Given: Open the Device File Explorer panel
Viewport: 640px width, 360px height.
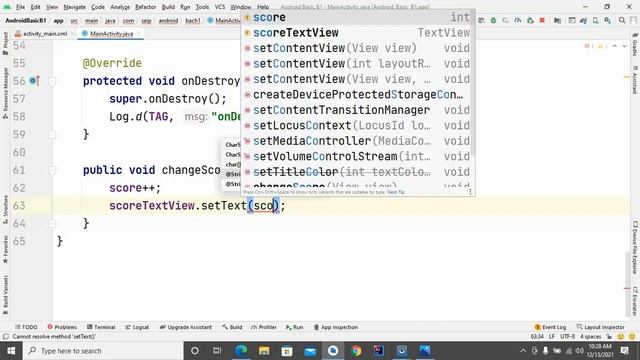Looking at the screenshot, I should (x=635, y=247).
